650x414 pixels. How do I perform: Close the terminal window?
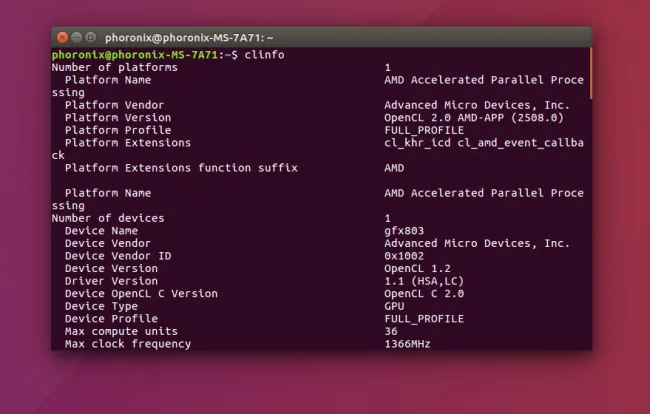click(x=62, y=38)
